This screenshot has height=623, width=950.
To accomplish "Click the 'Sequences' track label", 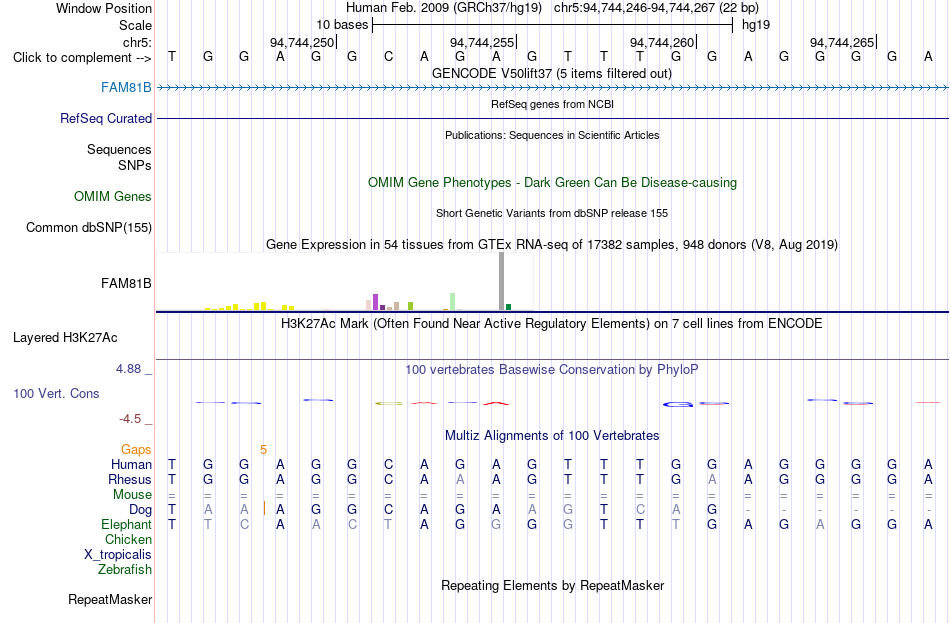I will point(119,150).
